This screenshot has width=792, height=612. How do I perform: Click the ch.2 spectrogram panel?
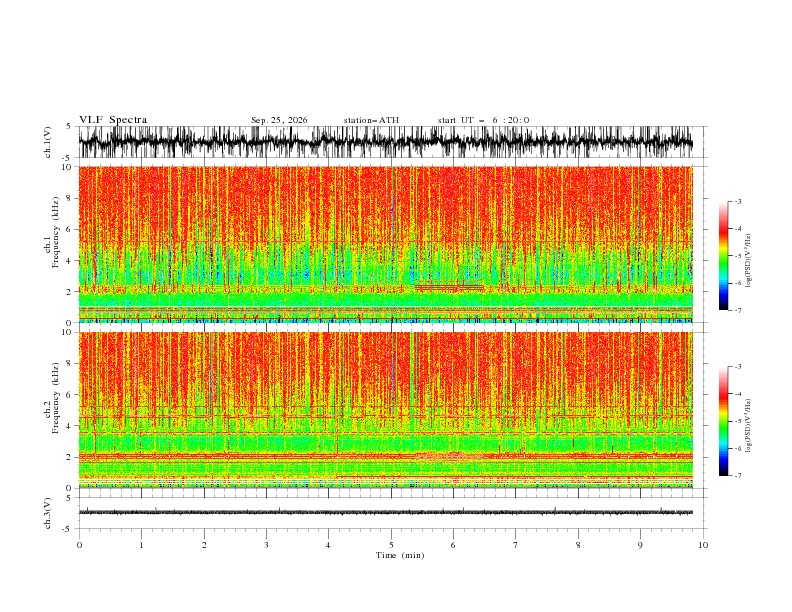[x=386, y=410]
